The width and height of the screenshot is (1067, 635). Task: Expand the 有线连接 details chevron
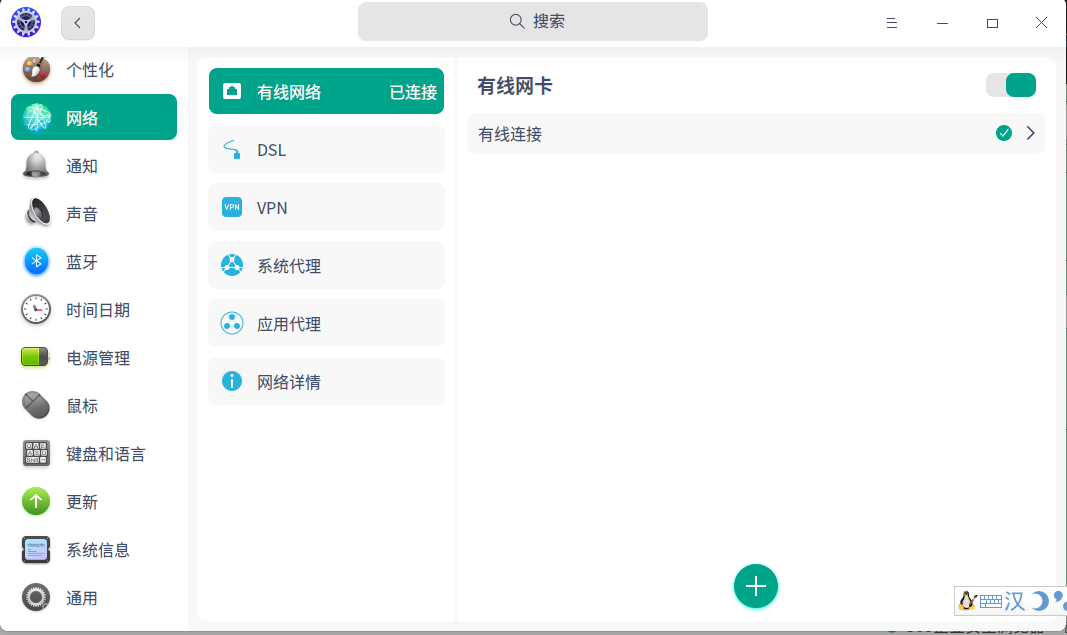click(x=1030, y=133)
